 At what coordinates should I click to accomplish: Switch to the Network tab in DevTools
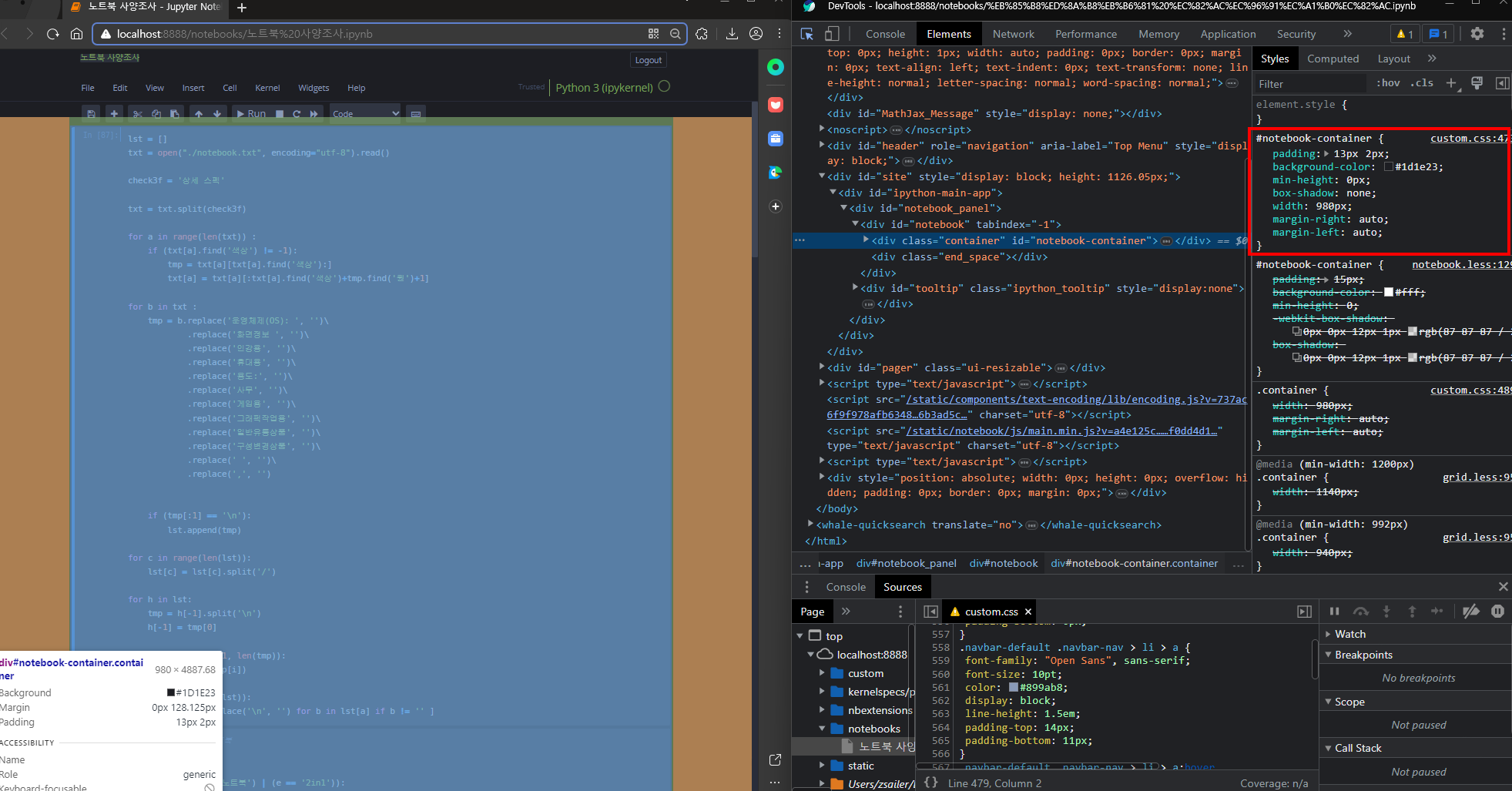pos(1013,34)
